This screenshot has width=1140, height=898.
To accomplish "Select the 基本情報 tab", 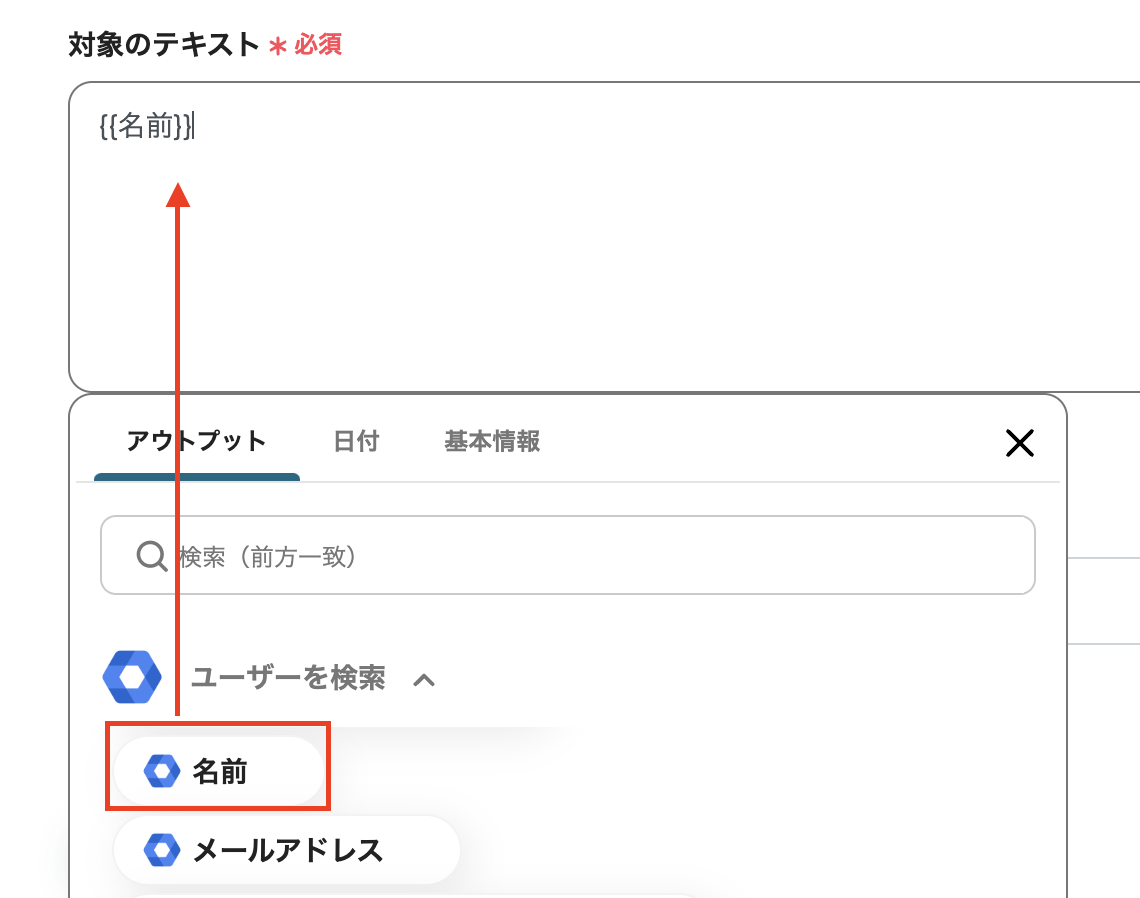I will tap(492, 441).
